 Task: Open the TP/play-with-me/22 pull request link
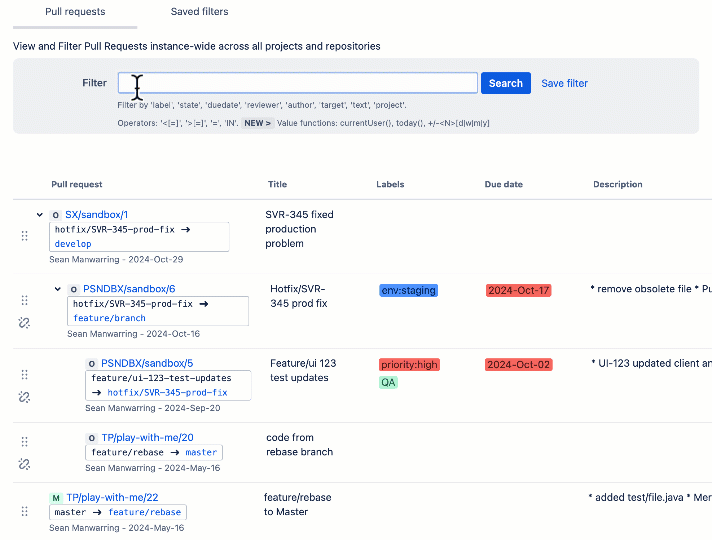click(x=112, y=498)
